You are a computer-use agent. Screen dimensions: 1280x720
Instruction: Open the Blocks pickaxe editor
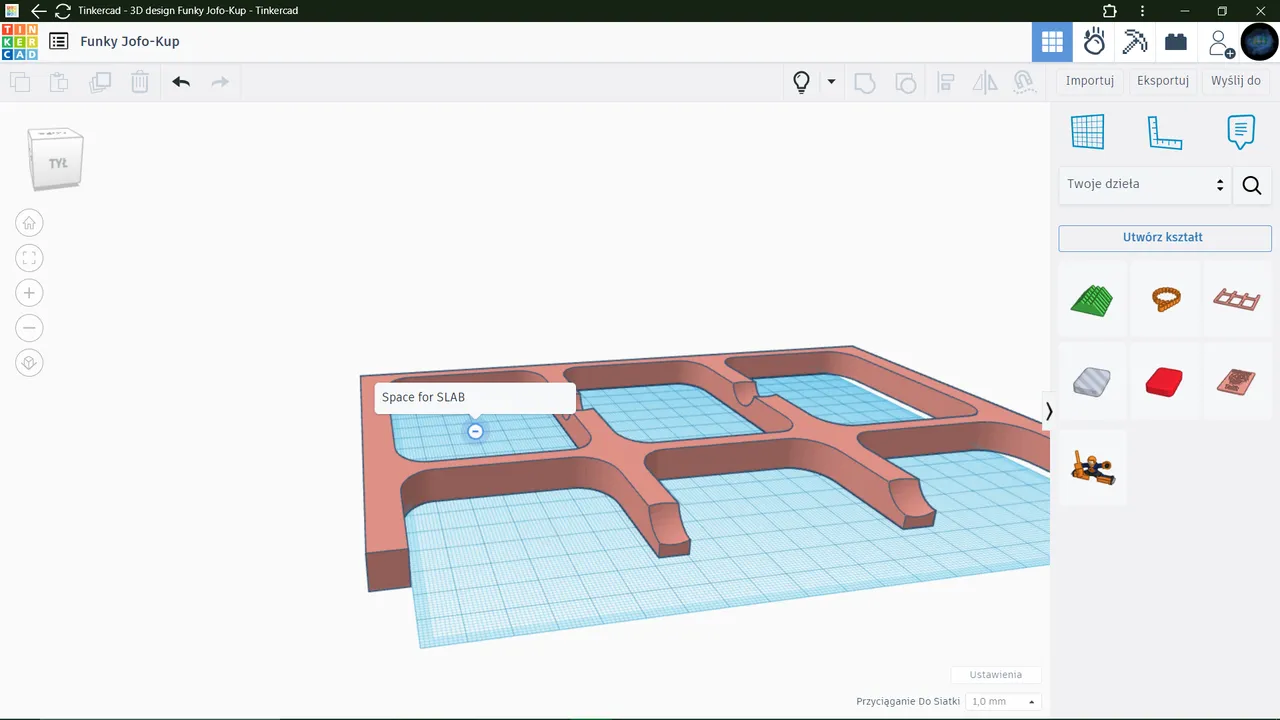1135,42
